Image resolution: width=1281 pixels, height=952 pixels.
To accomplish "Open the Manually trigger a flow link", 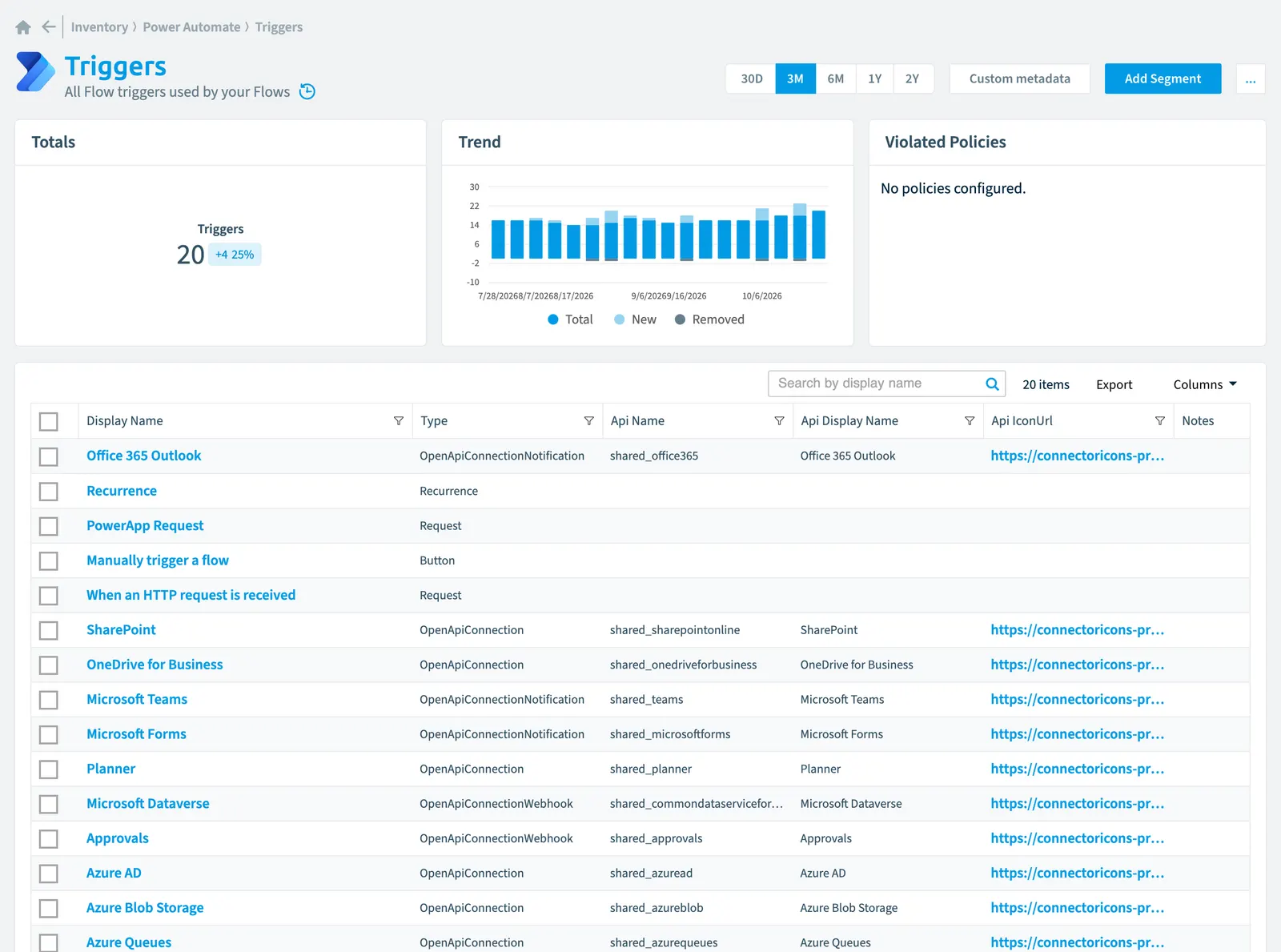I will coord(158,560).
